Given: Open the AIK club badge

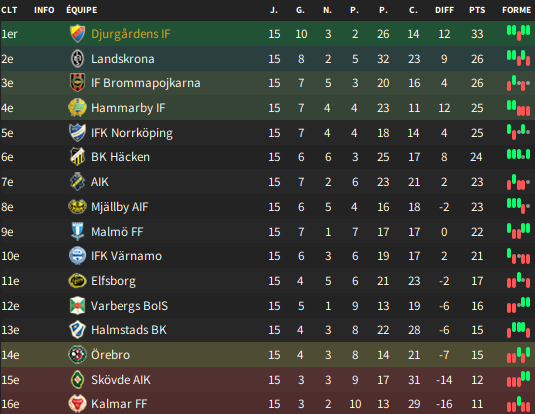Looking at the screenshot, I should (77, 182).
